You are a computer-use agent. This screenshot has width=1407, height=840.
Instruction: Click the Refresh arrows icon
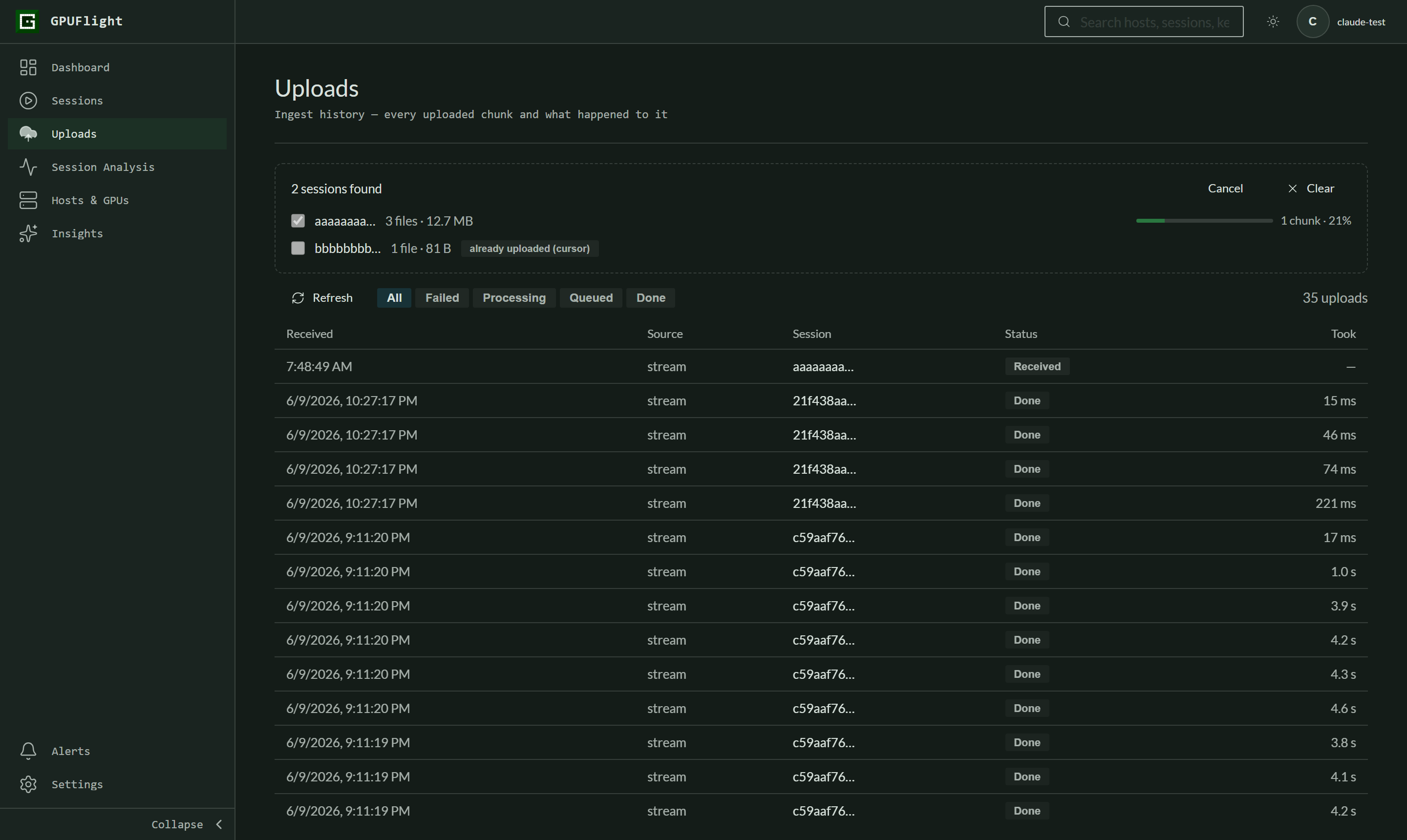tap(298, 298)
